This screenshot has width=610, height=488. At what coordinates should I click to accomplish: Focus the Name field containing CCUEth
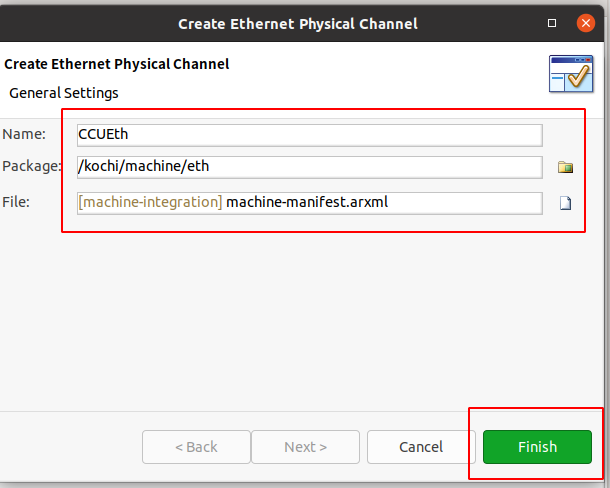click(x=310, y=135)
